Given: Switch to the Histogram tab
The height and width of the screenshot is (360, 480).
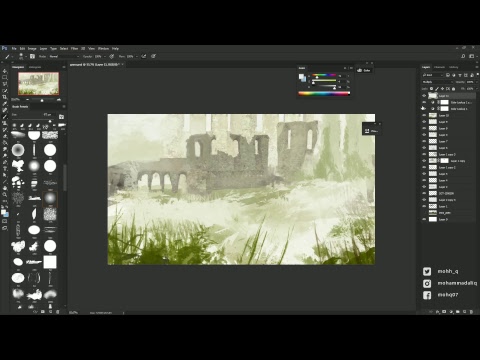Looking at the screenshot, I should [x=35, y=67].
